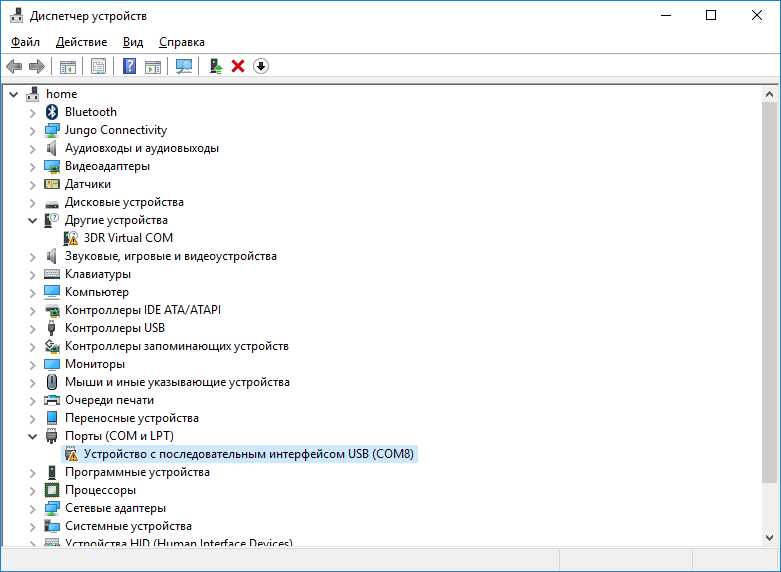The width and height of the screenshot is (781, 572).
Task: Click the update driver toolbar icon
Action: click(x=215, y=66)
